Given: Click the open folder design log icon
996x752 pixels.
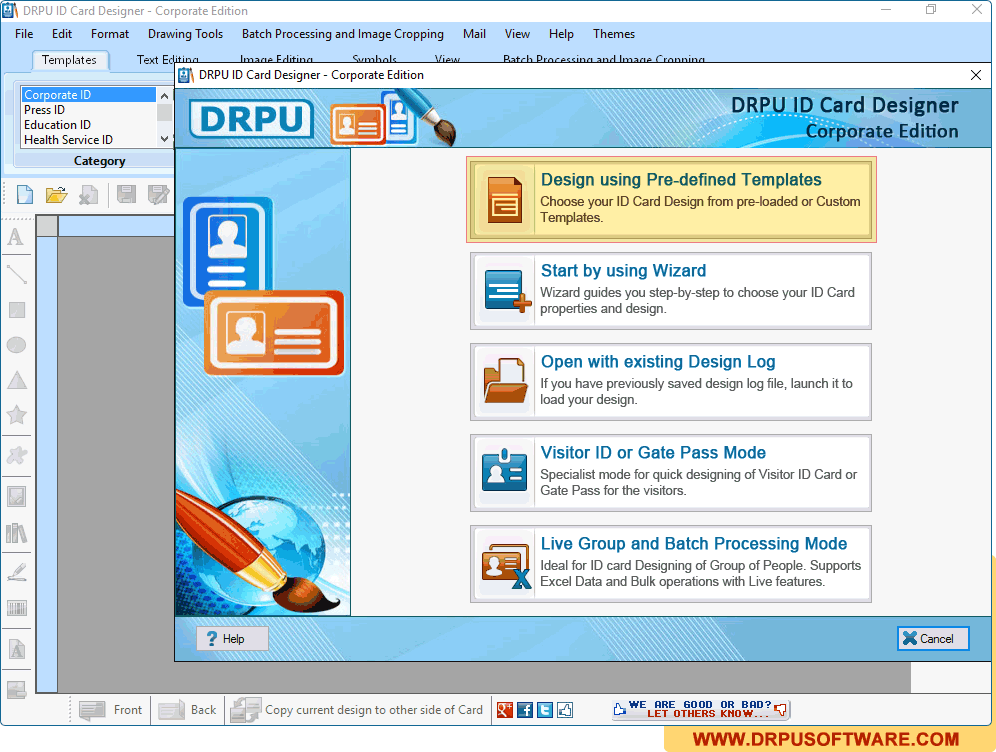Looking at the screenshot, I should [x=506, y=382].
